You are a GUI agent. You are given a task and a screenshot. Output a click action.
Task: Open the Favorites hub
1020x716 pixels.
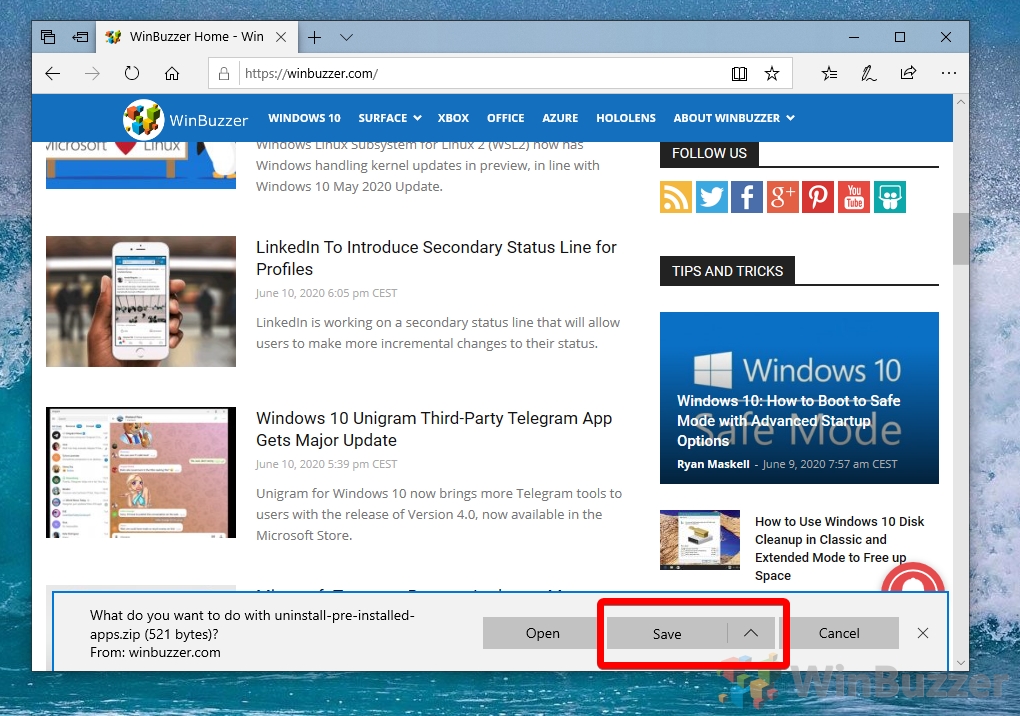(829, 73)
